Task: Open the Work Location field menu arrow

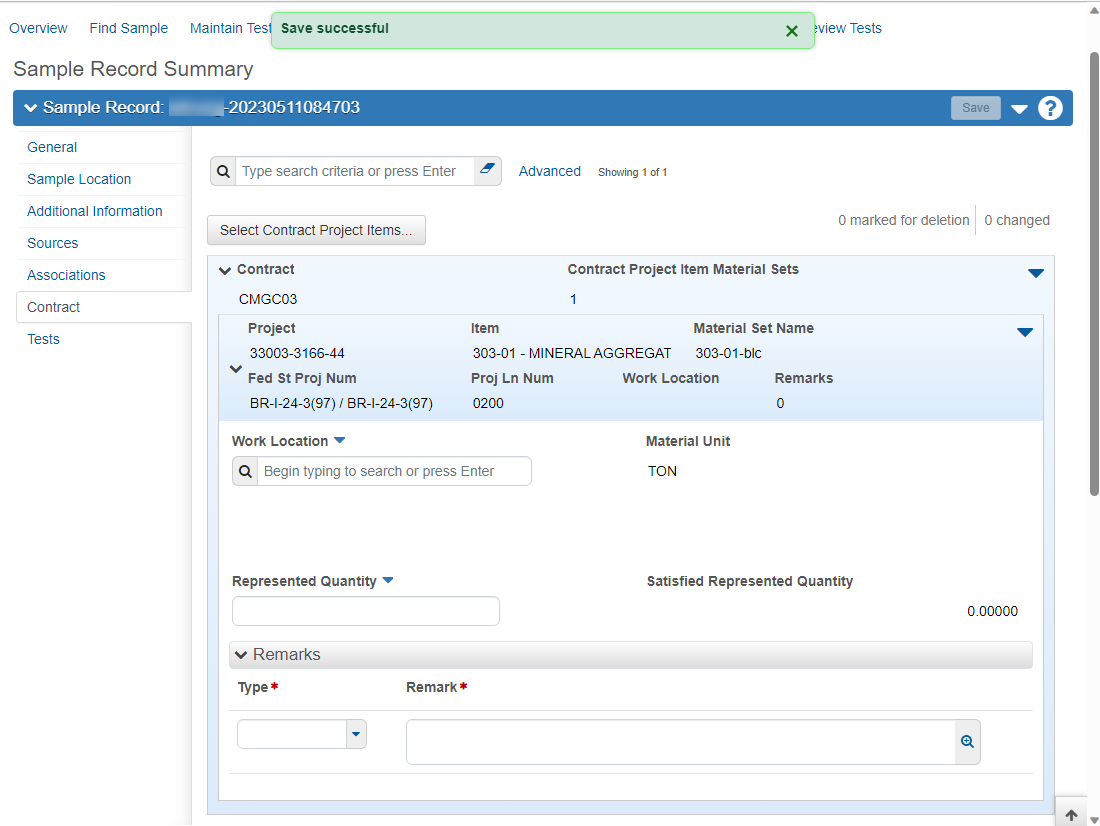Action: coord(340,441)
